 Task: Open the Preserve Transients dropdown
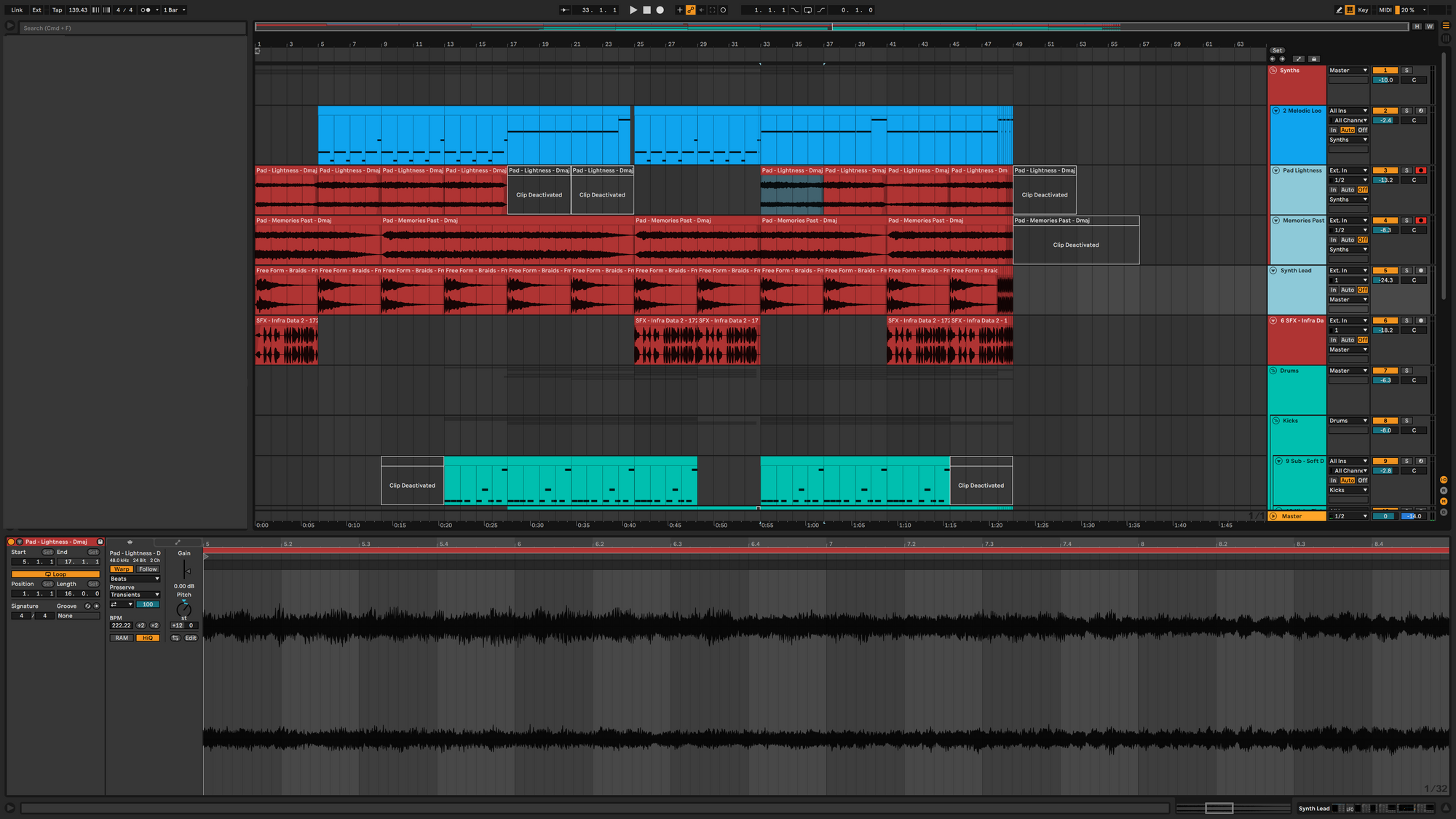coord(135,595)
